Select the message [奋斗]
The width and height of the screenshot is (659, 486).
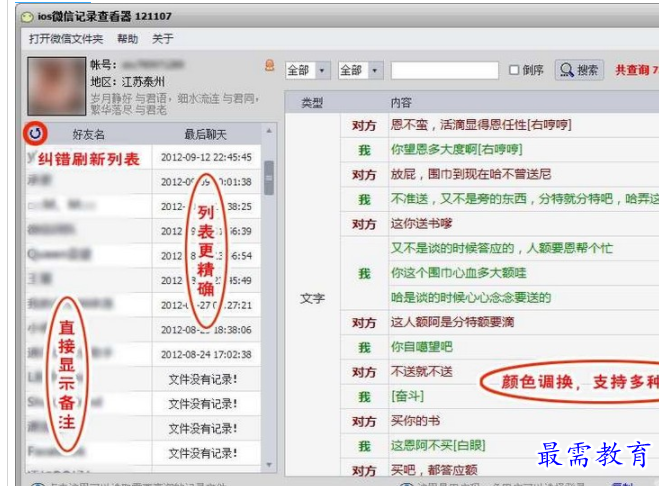pyautogui.click(x=407, y=396)
